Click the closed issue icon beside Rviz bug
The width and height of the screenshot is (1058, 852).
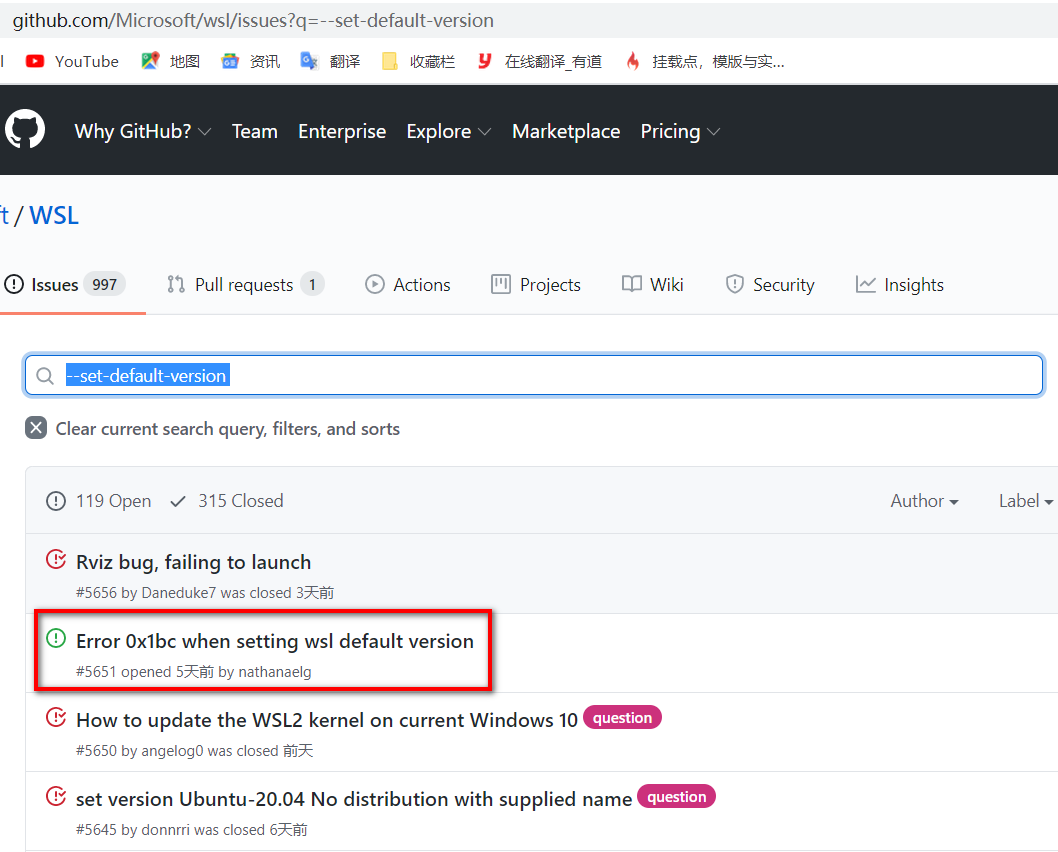pyautogui.click(x=56, y=559)
